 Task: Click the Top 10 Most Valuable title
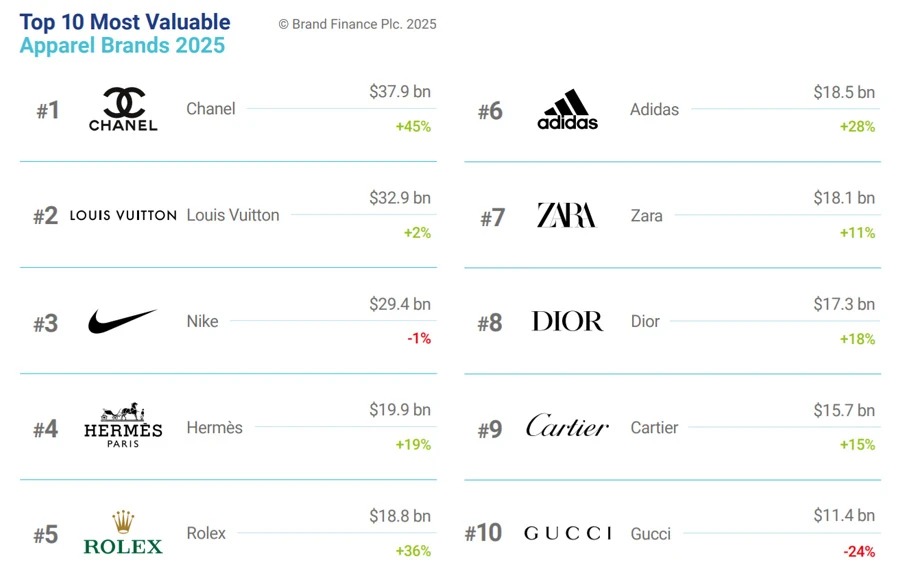(125, 22)
